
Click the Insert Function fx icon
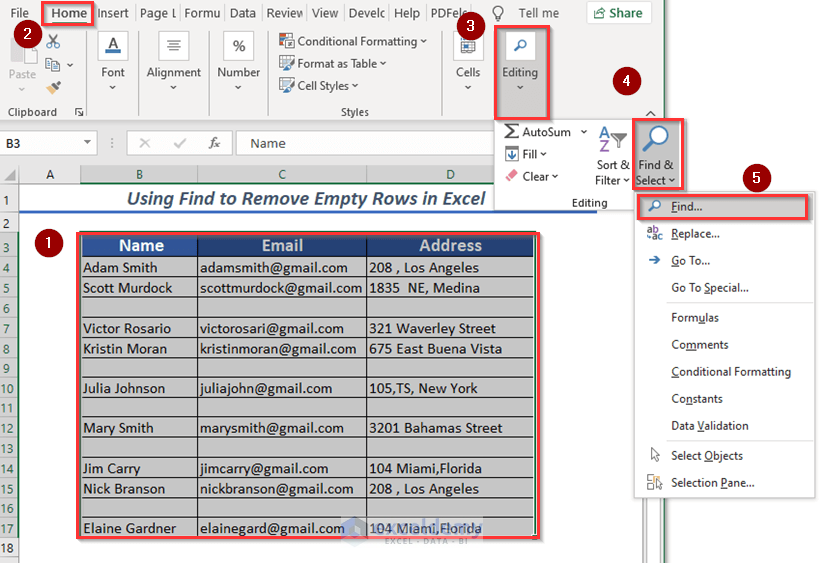[214, 143]
